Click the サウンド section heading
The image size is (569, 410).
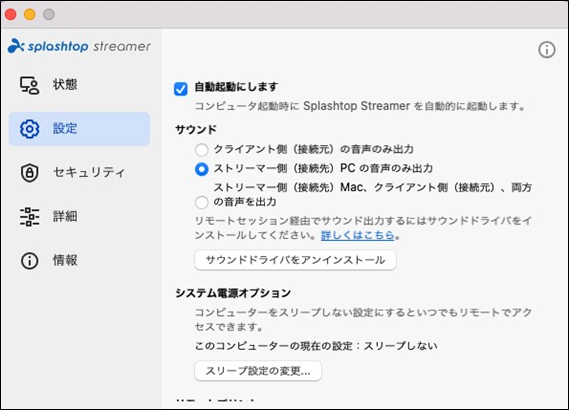click(196, 129)
